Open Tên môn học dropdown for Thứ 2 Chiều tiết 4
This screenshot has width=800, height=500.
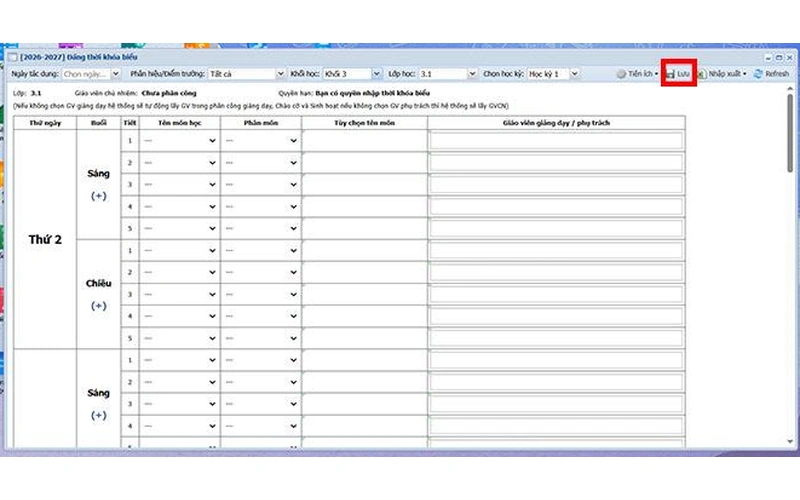[x=180, y=316]
